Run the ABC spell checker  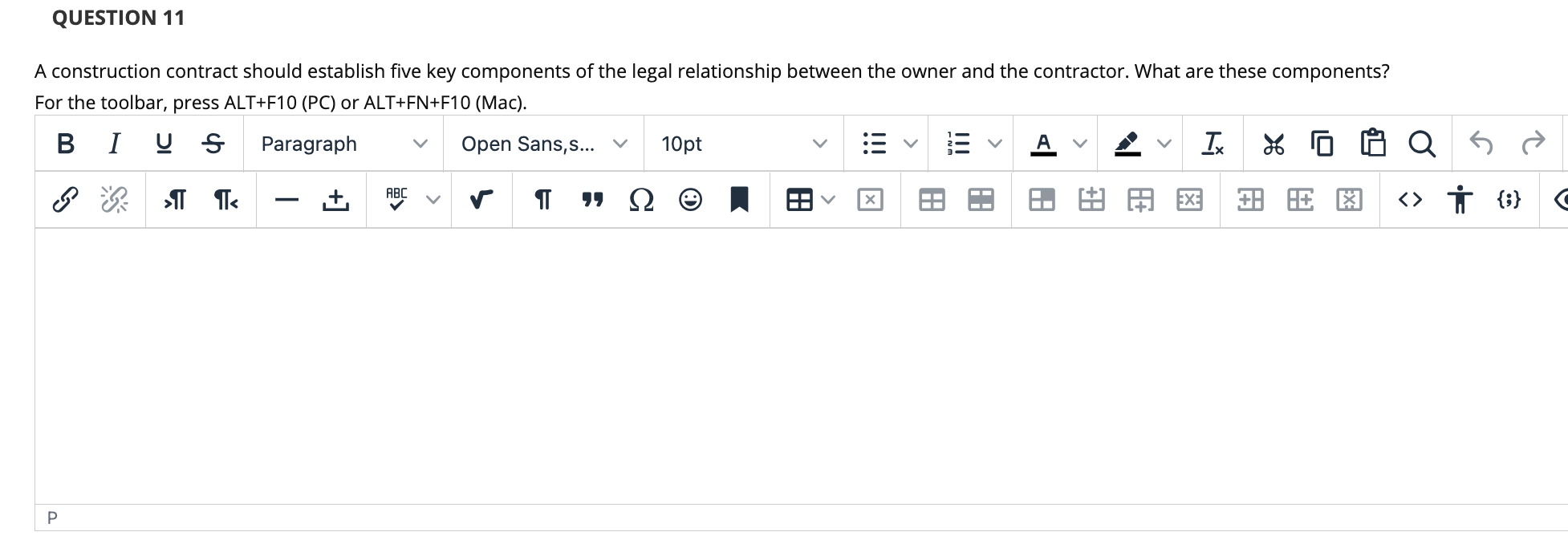point(396,200)
